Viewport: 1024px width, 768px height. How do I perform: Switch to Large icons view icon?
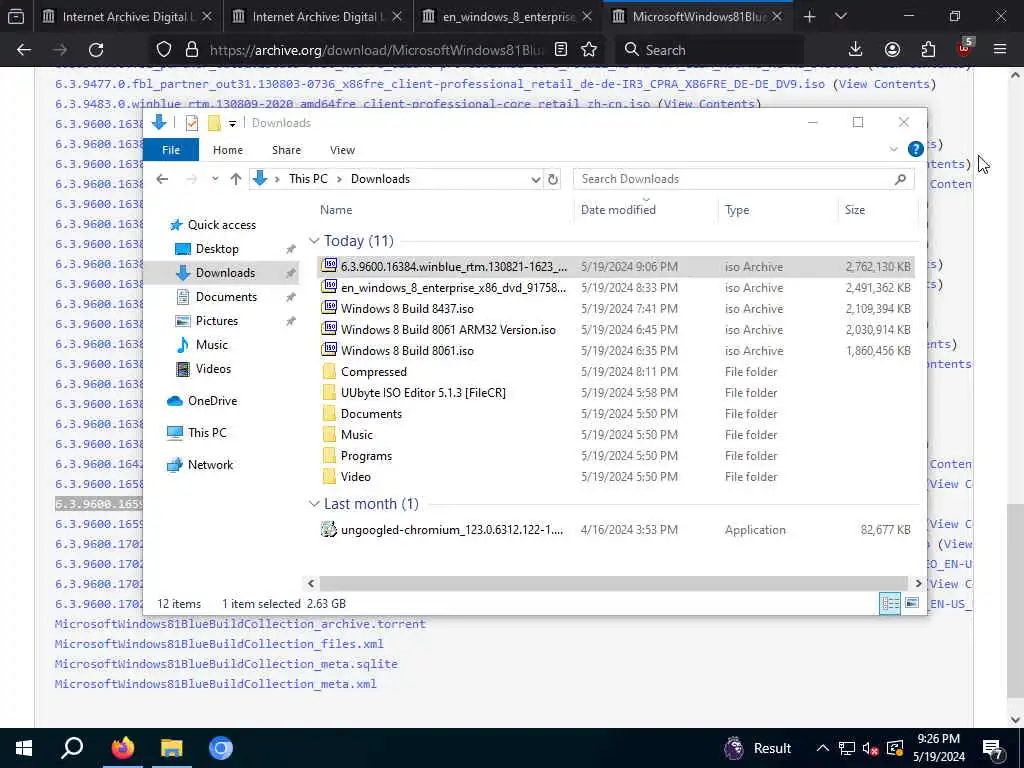point(912,603)
